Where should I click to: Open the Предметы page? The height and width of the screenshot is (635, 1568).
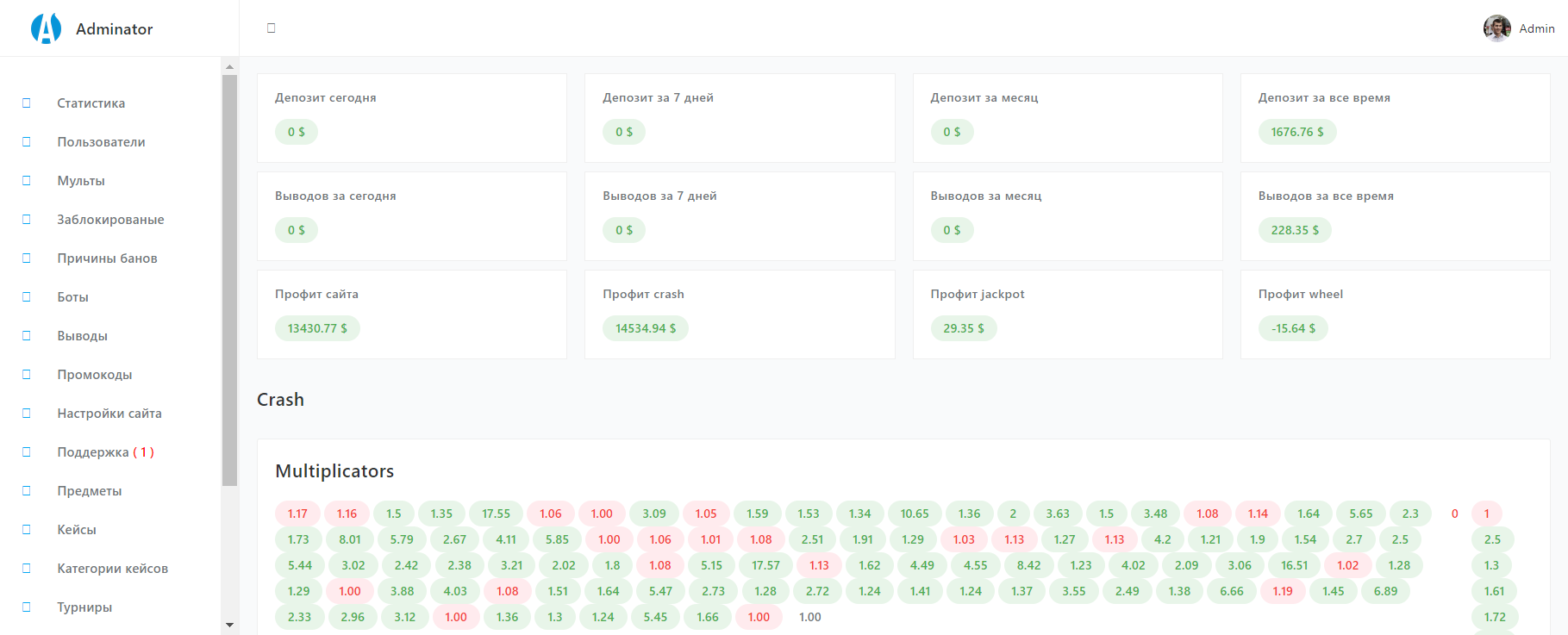pos(90,491)
